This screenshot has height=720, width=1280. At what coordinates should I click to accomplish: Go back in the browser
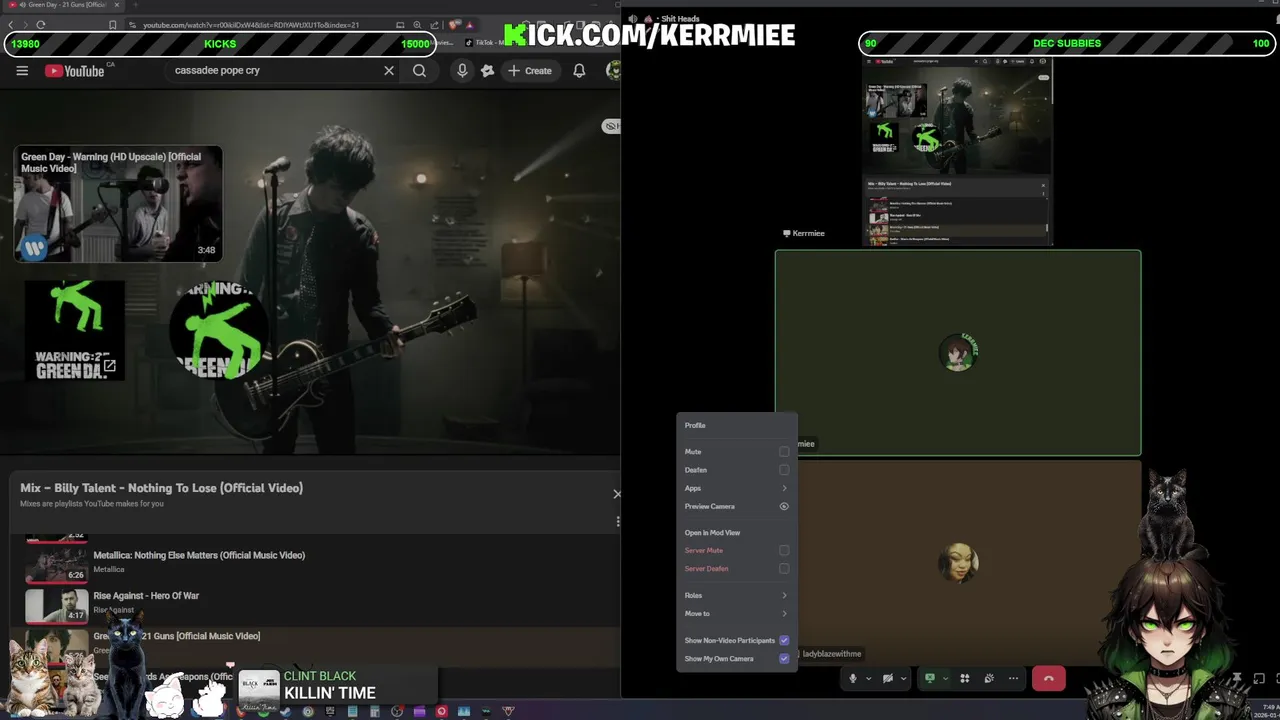coord(11,25)
